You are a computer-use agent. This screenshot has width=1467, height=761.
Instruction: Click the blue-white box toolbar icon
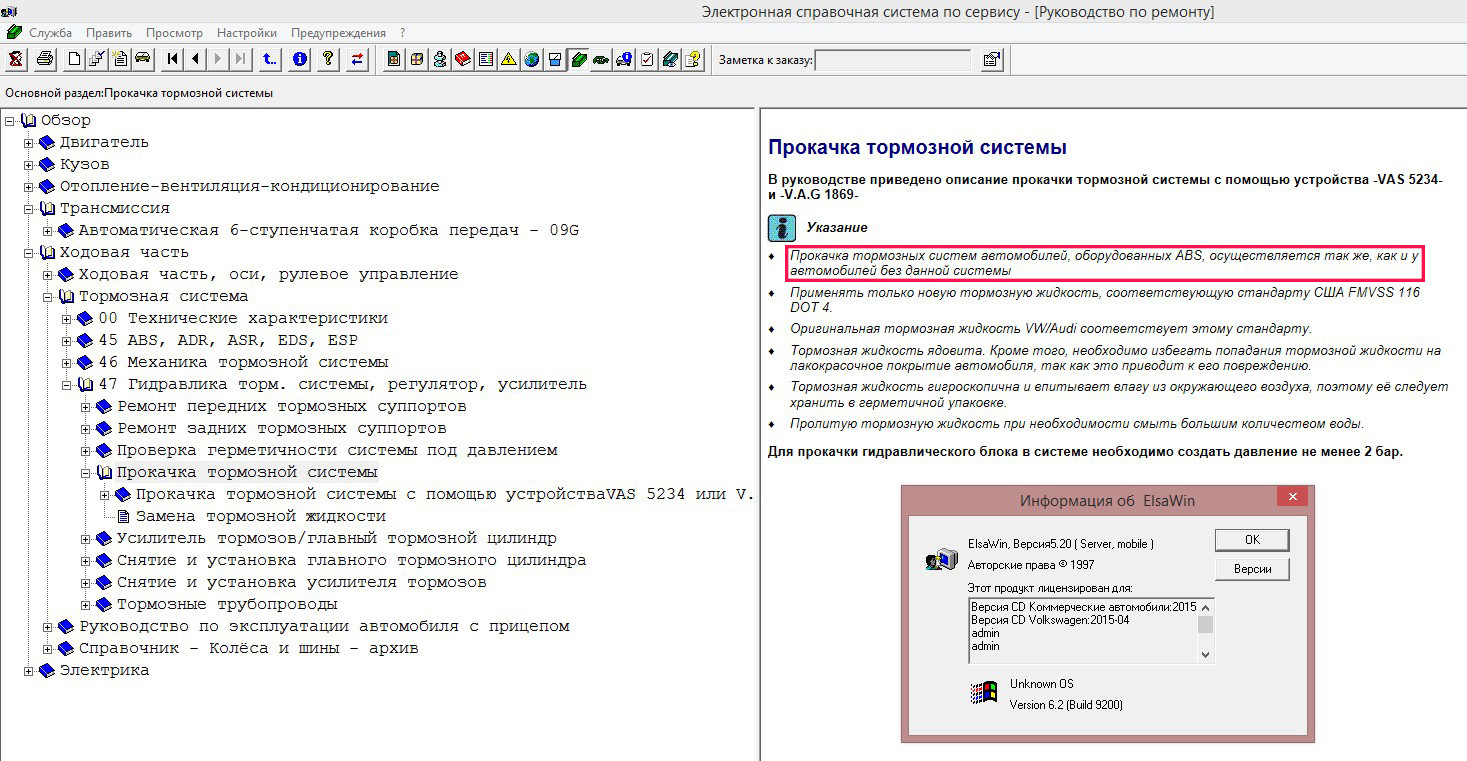(554, 59)
